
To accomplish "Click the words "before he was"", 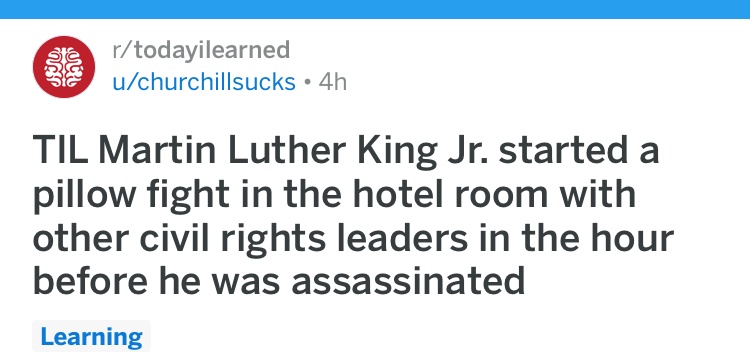I will [156, 280].
